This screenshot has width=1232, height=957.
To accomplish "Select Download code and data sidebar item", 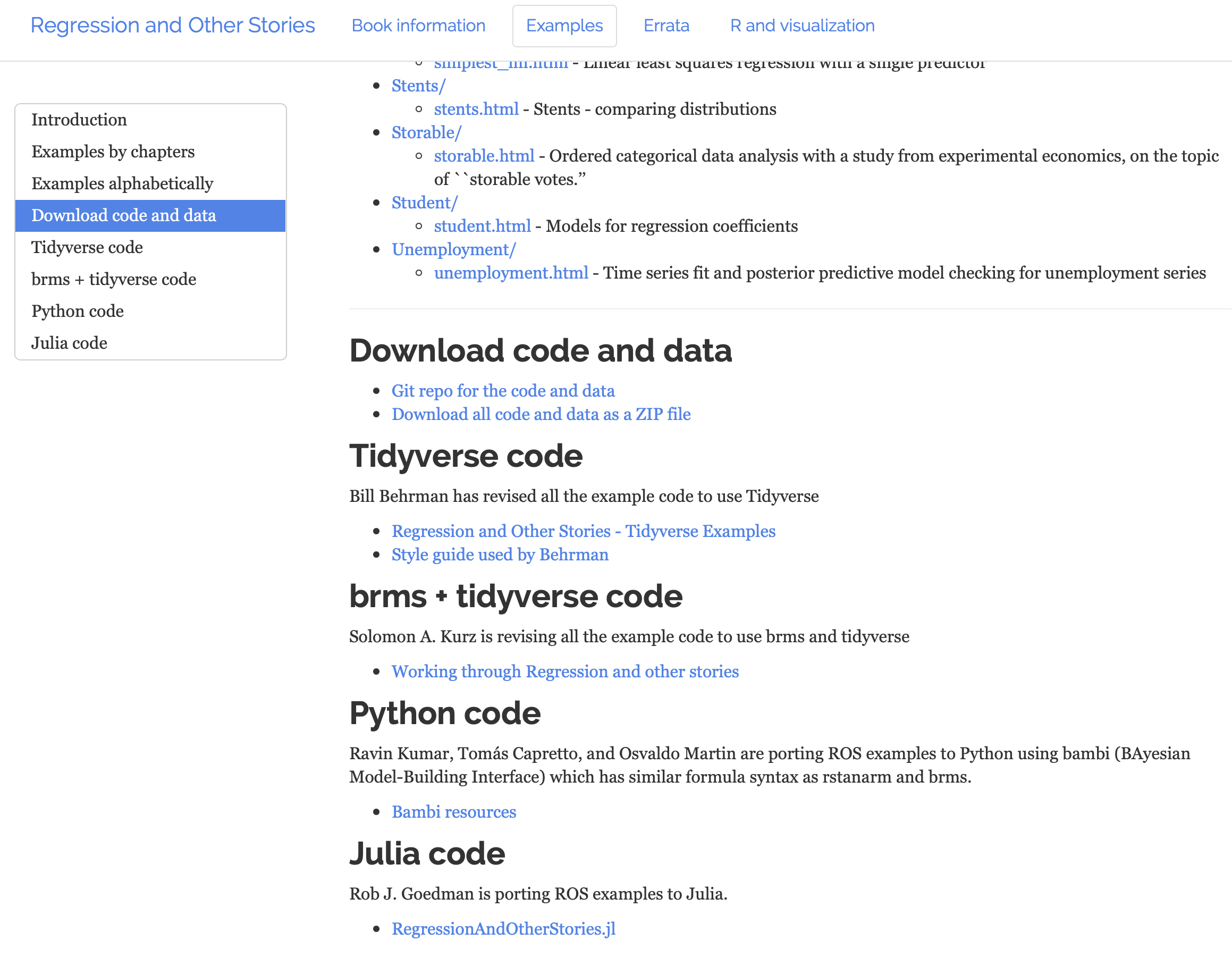I will (150, 215).
